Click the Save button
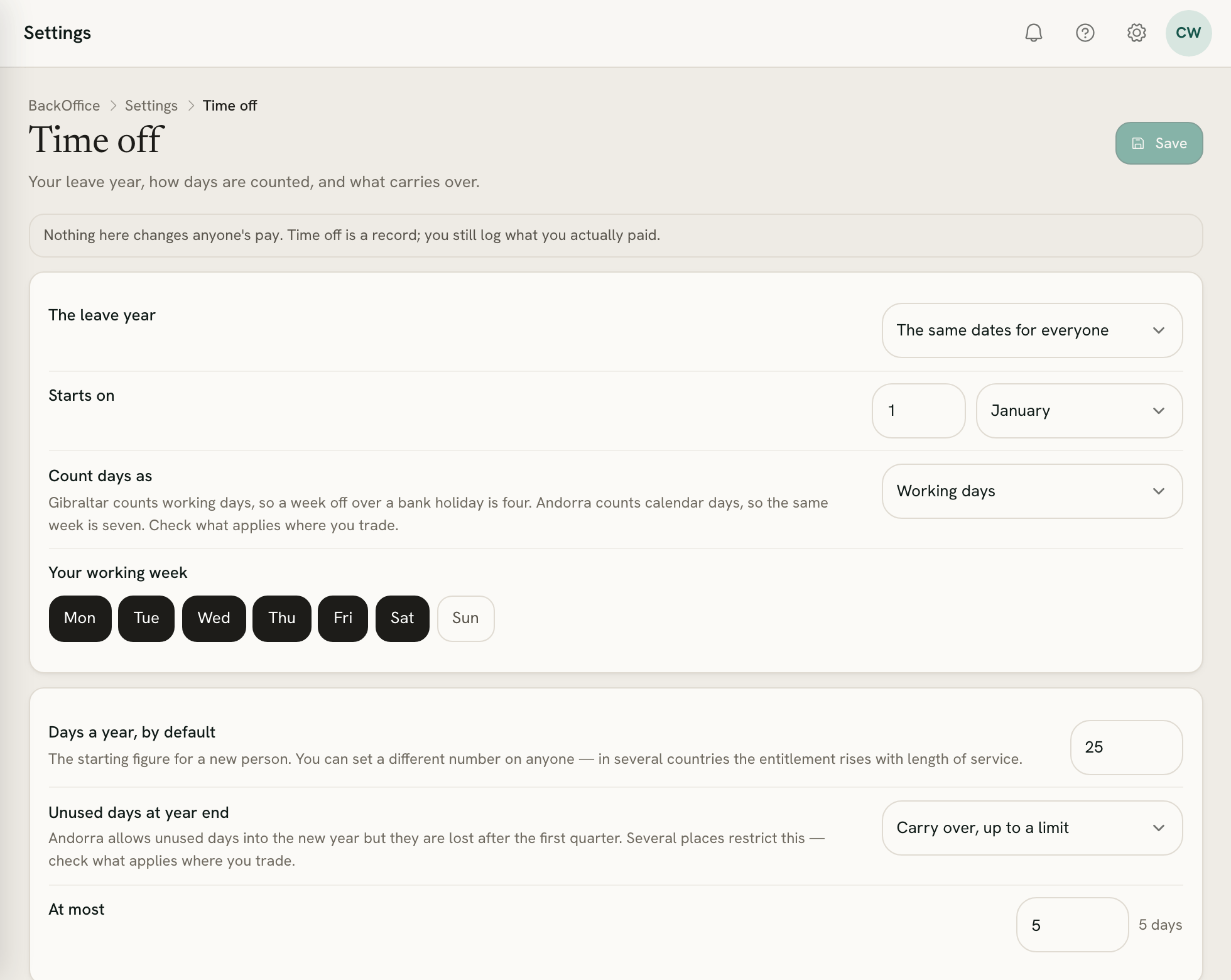 click(x=1159, y=143)
